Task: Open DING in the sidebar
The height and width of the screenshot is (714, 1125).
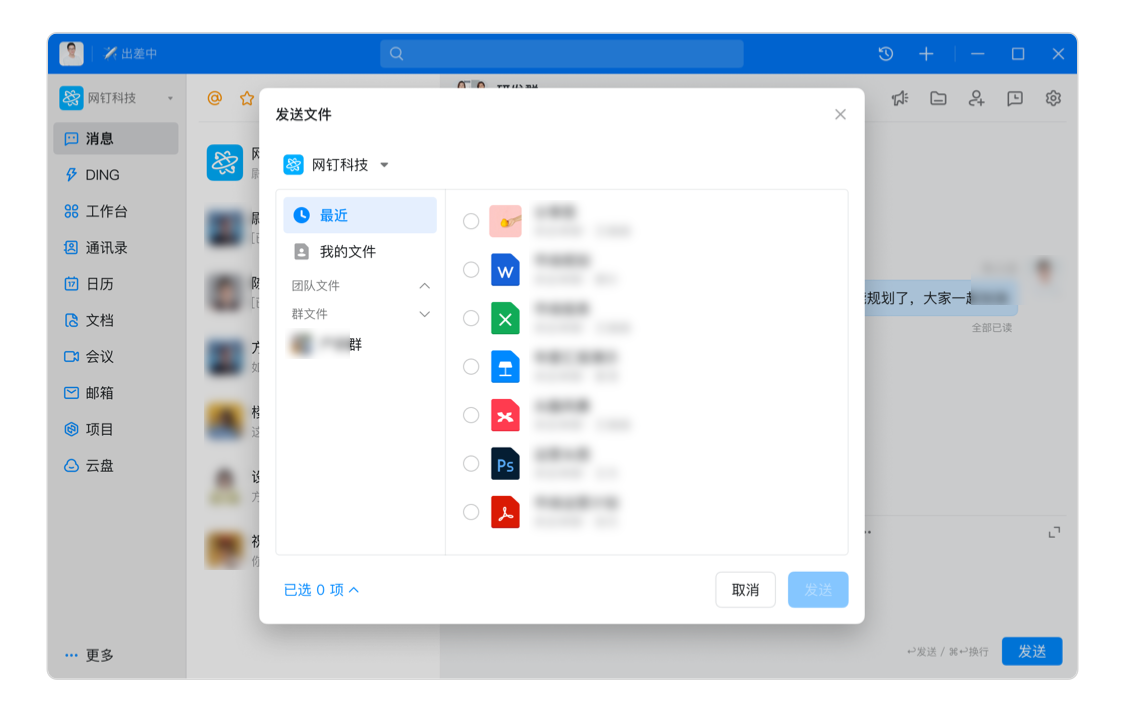Action: [x=102, y=175]
